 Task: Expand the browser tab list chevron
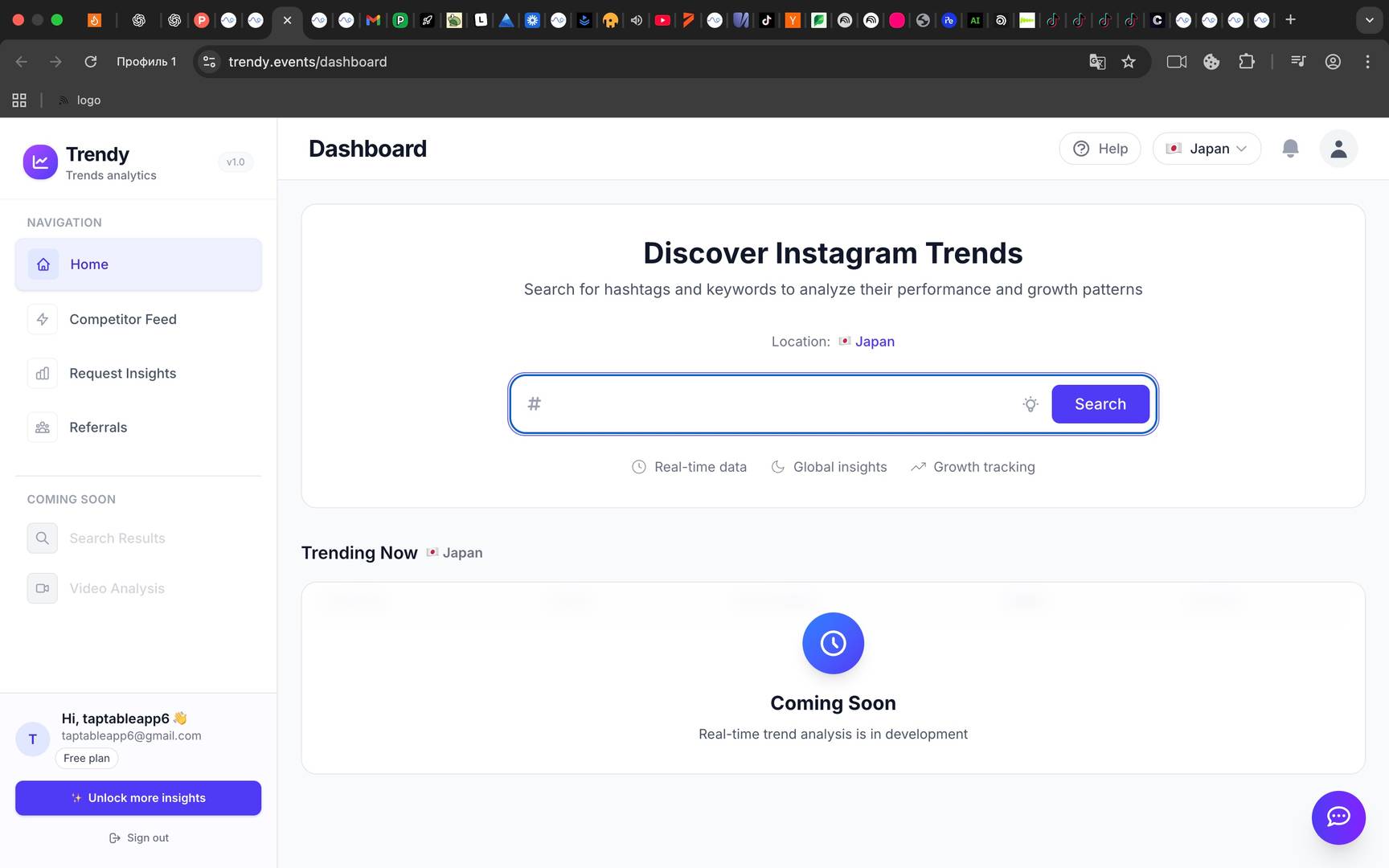click(x=1369, y=20)
